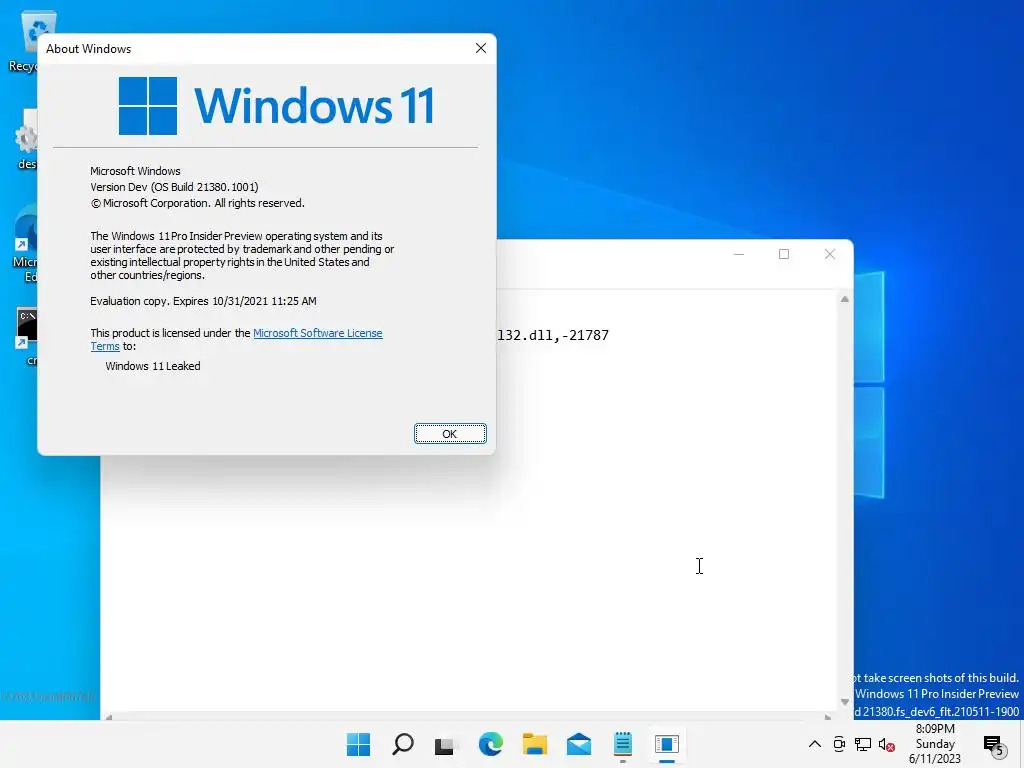Select the command prompt desktop shortcut
This screenshot has width=1024, height=768.
[x=26, y=337]
